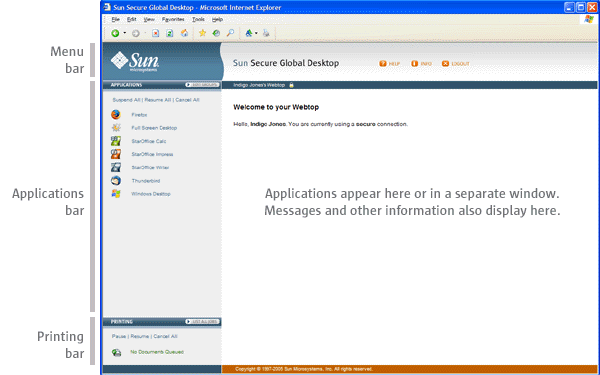Click the List All Jobs button

pyautogui.click(x=202, y=322)
